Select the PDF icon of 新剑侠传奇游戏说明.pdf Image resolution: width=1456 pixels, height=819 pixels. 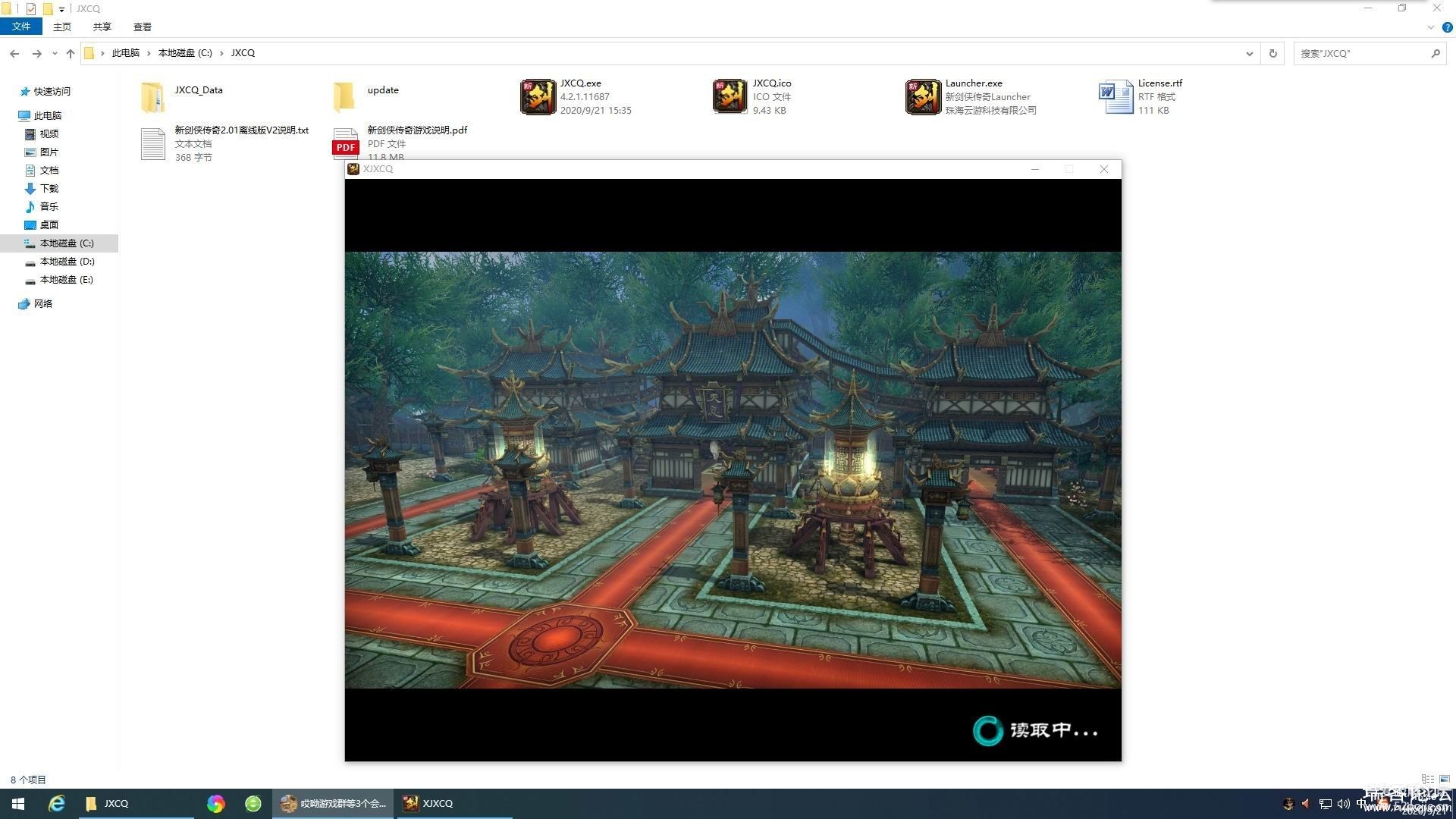[x=345, y=143]
